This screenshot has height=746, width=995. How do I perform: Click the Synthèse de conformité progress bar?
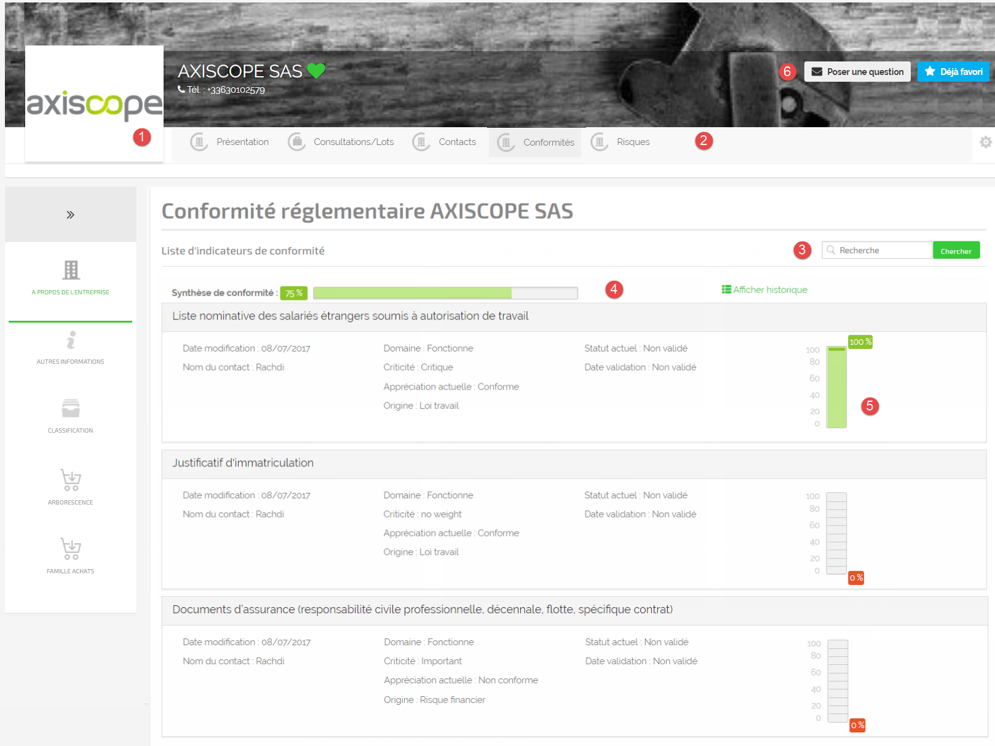[x=445, y=292]
